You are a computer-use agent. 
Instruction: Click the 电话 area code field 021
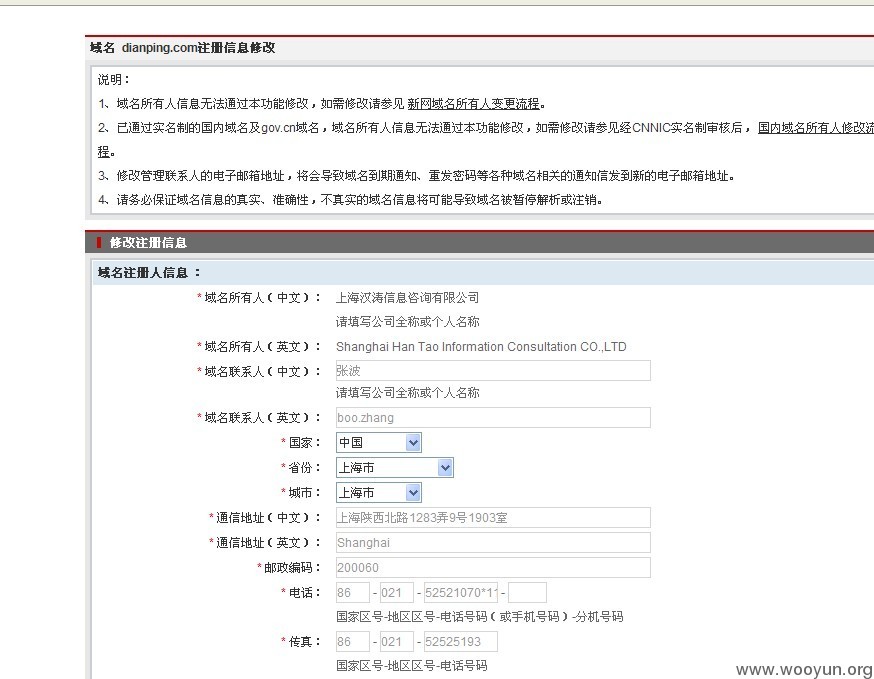[397, 593]
